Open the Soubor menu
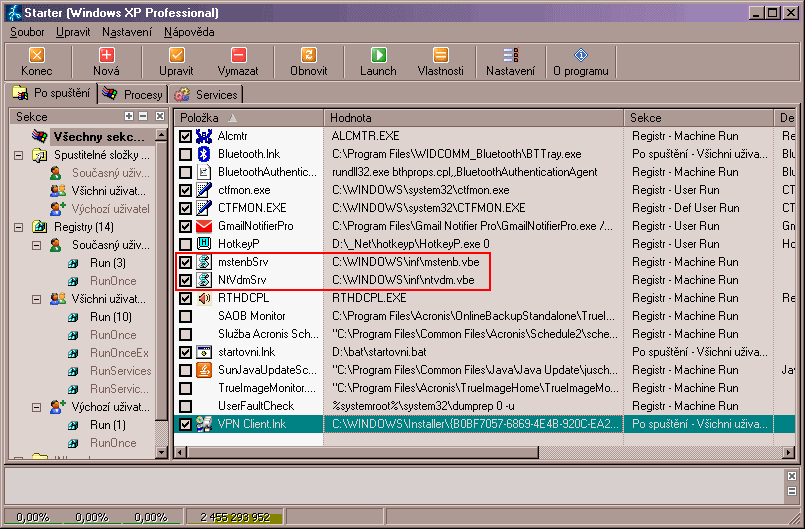The image size is (805, 529). (x=27, y=32)
